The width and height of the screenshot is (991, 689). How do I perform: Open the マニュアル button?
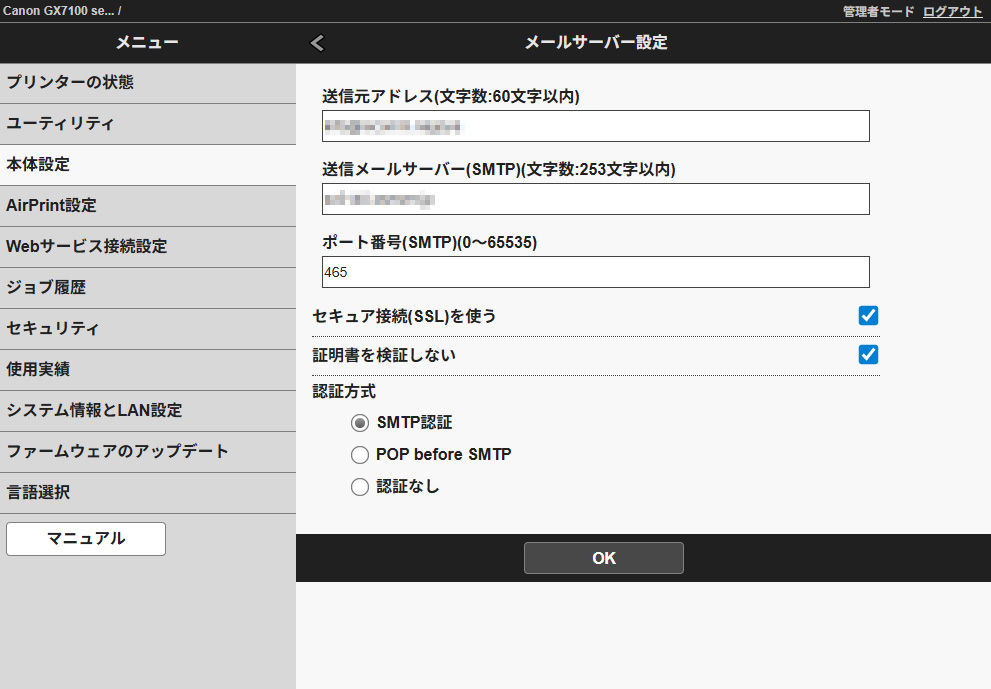86,539
